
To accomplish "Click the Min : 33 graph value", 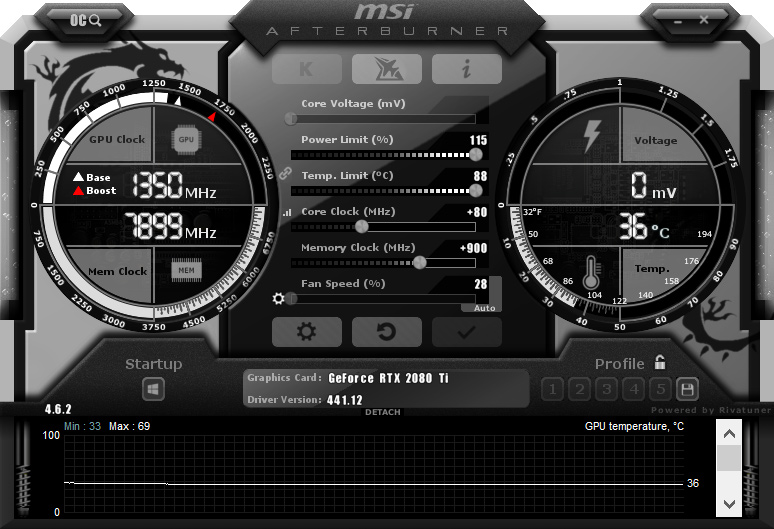I will click(82, 426).
